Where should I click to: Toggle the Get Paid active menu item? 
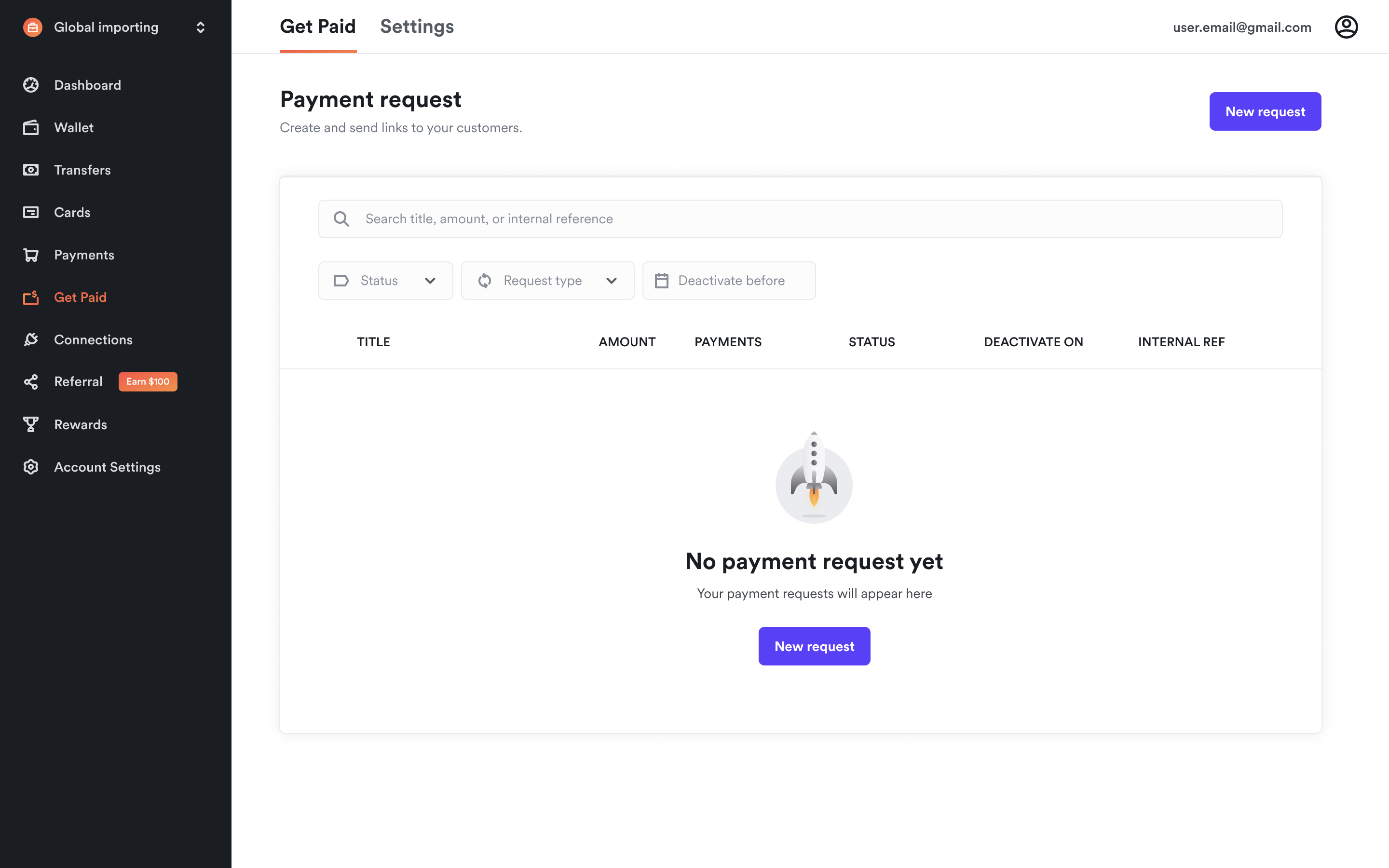pyautogui.click(x=80, y=297)
